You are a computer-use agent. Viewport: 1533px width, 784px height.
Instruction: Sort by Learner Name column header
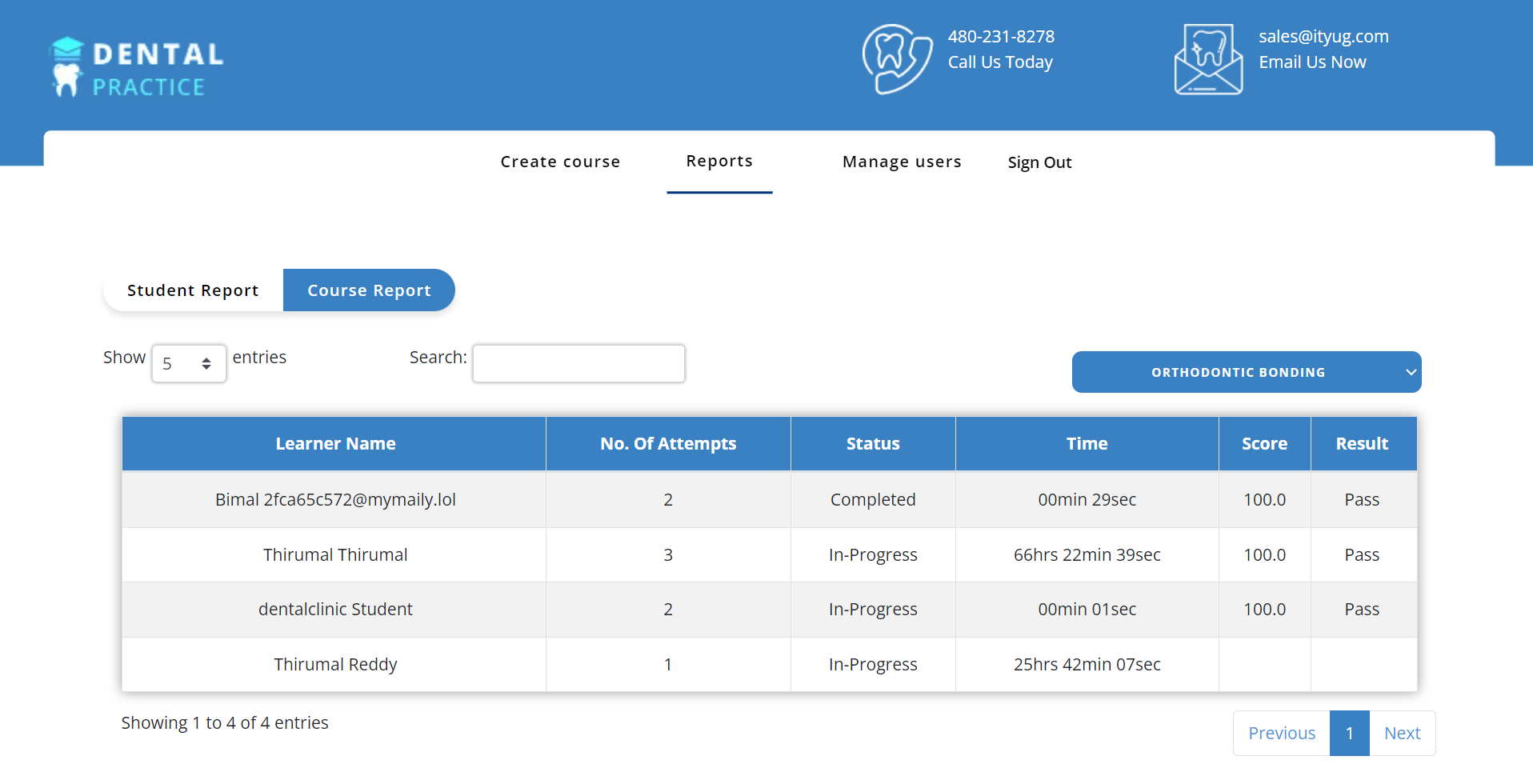tap(334, 444)
